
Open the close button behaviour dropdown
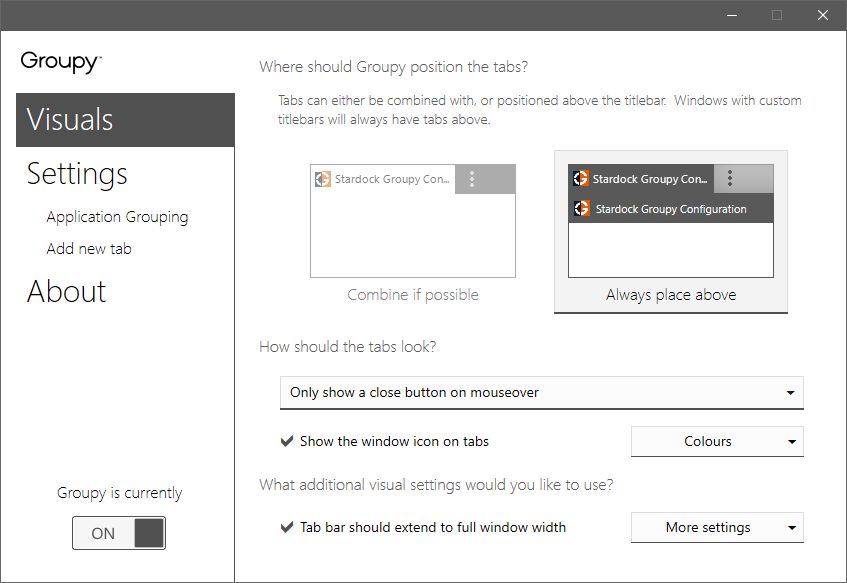click(x=541, y=392)
